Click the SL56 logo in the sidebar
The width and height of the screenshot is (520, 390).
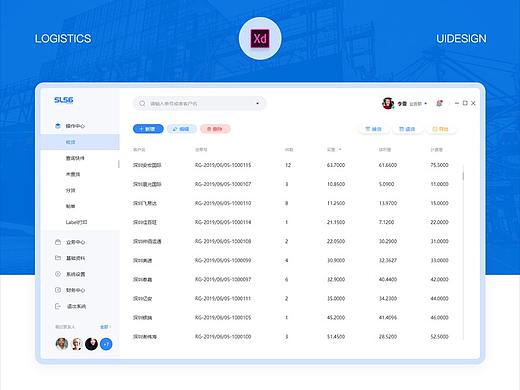(64, 100)
